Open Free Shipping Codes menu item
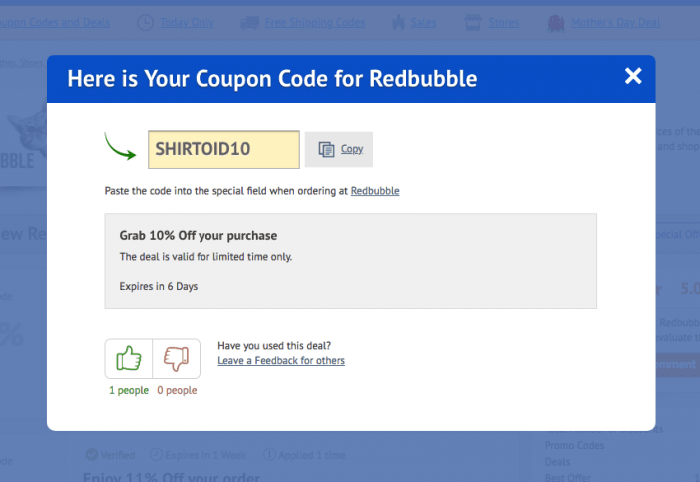700x482 pixels. click(315, 22)
